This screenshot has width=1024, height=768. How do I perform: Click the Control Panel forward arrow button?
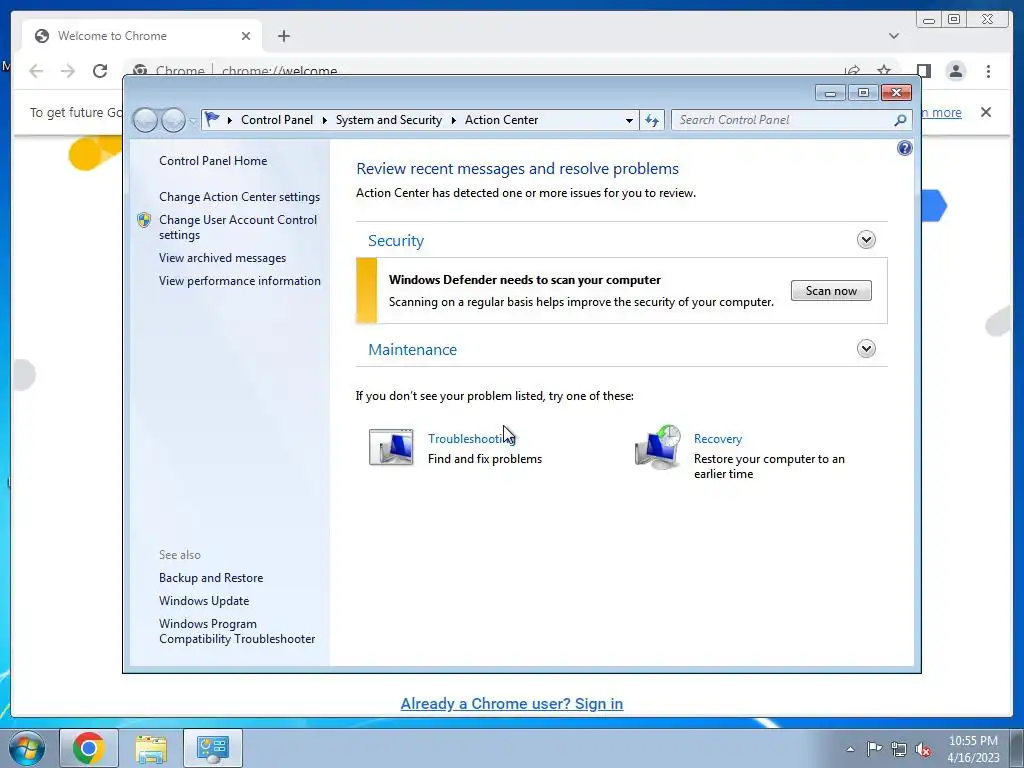[x=173, y=120]
